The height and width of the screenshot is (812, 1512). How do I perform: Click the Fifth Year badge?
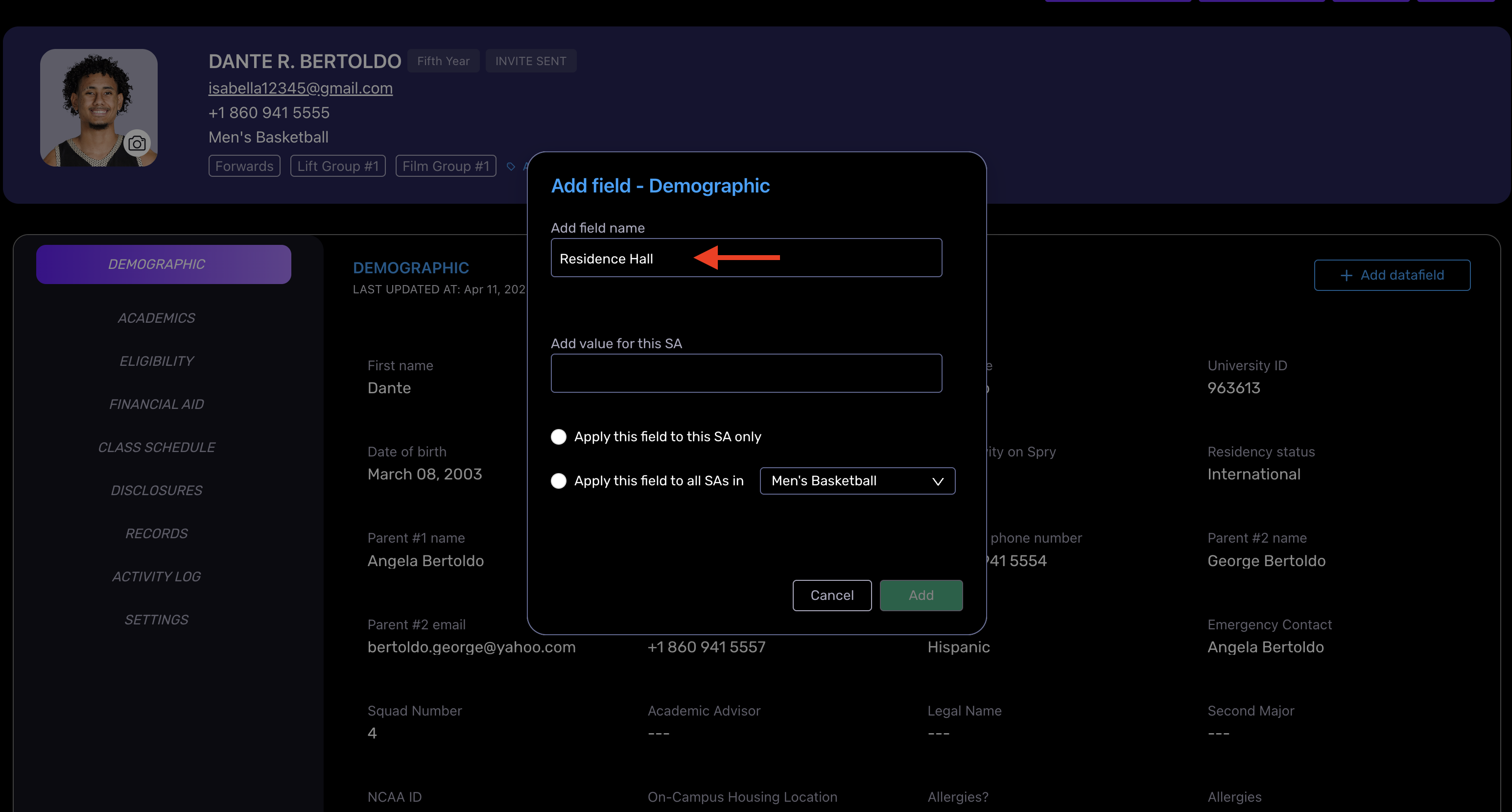(x=443, y=61)
